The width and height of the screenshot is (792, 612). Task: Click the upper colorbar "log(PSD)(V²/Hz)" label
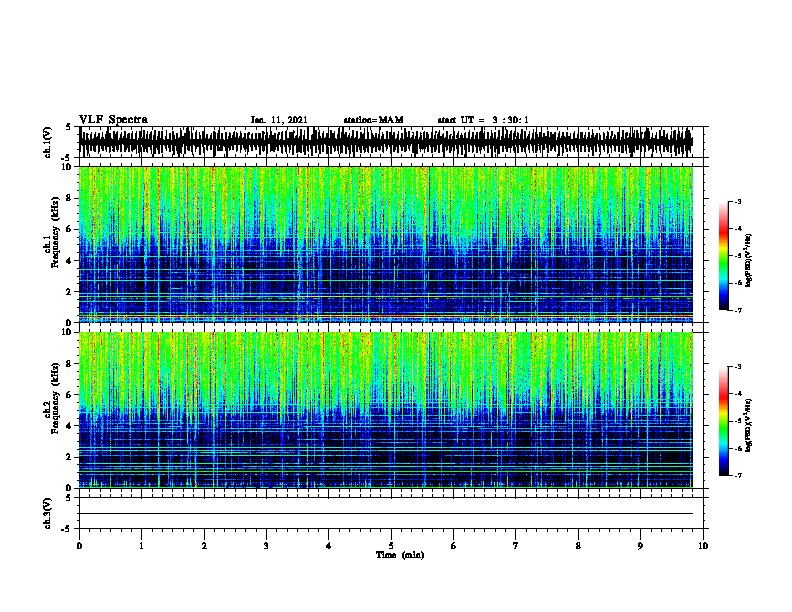pos(749,260)
